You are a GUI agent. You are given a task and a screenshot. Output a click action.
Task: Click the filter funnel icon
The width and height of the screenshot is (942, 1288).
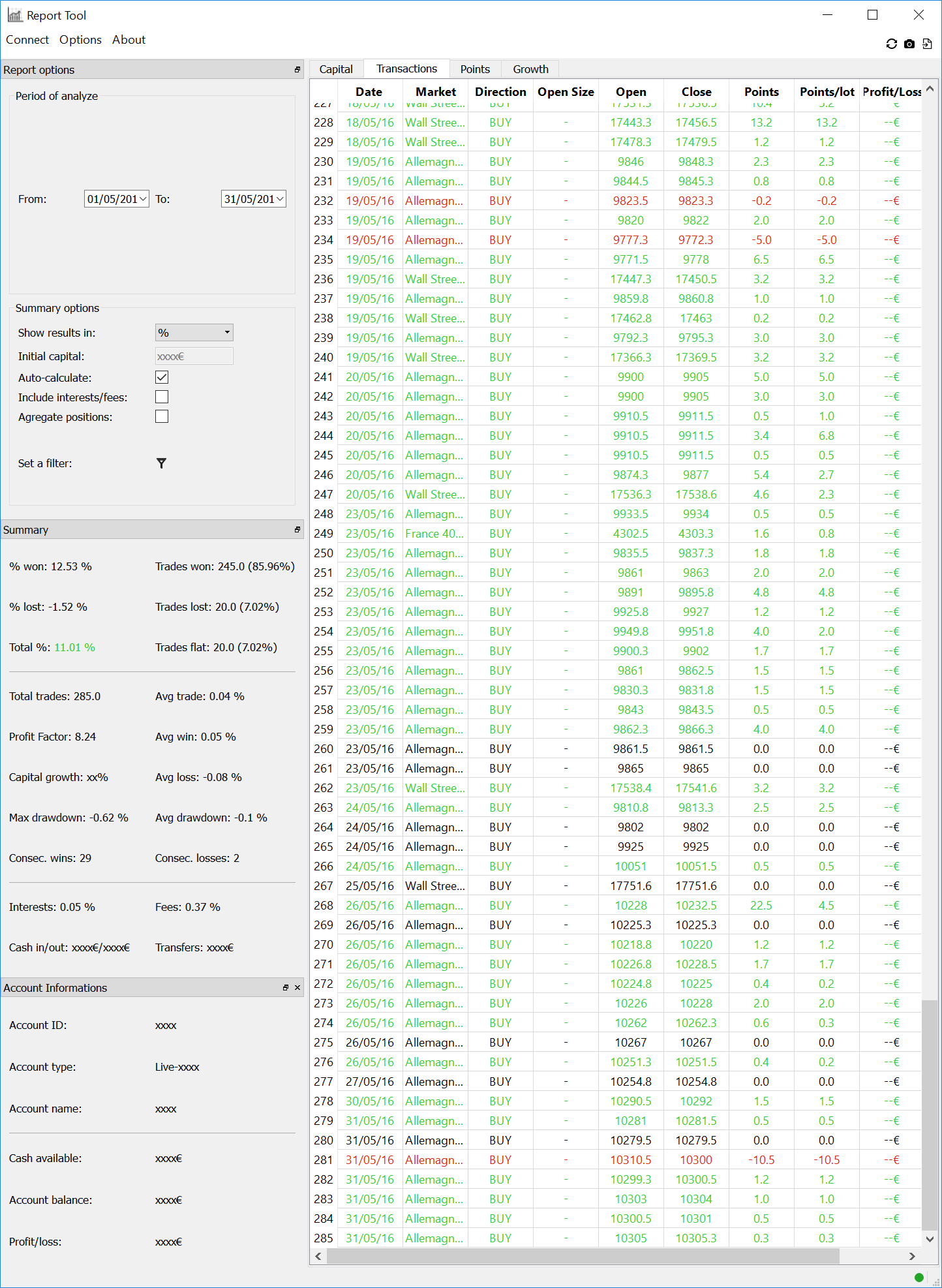coord(161,463)
